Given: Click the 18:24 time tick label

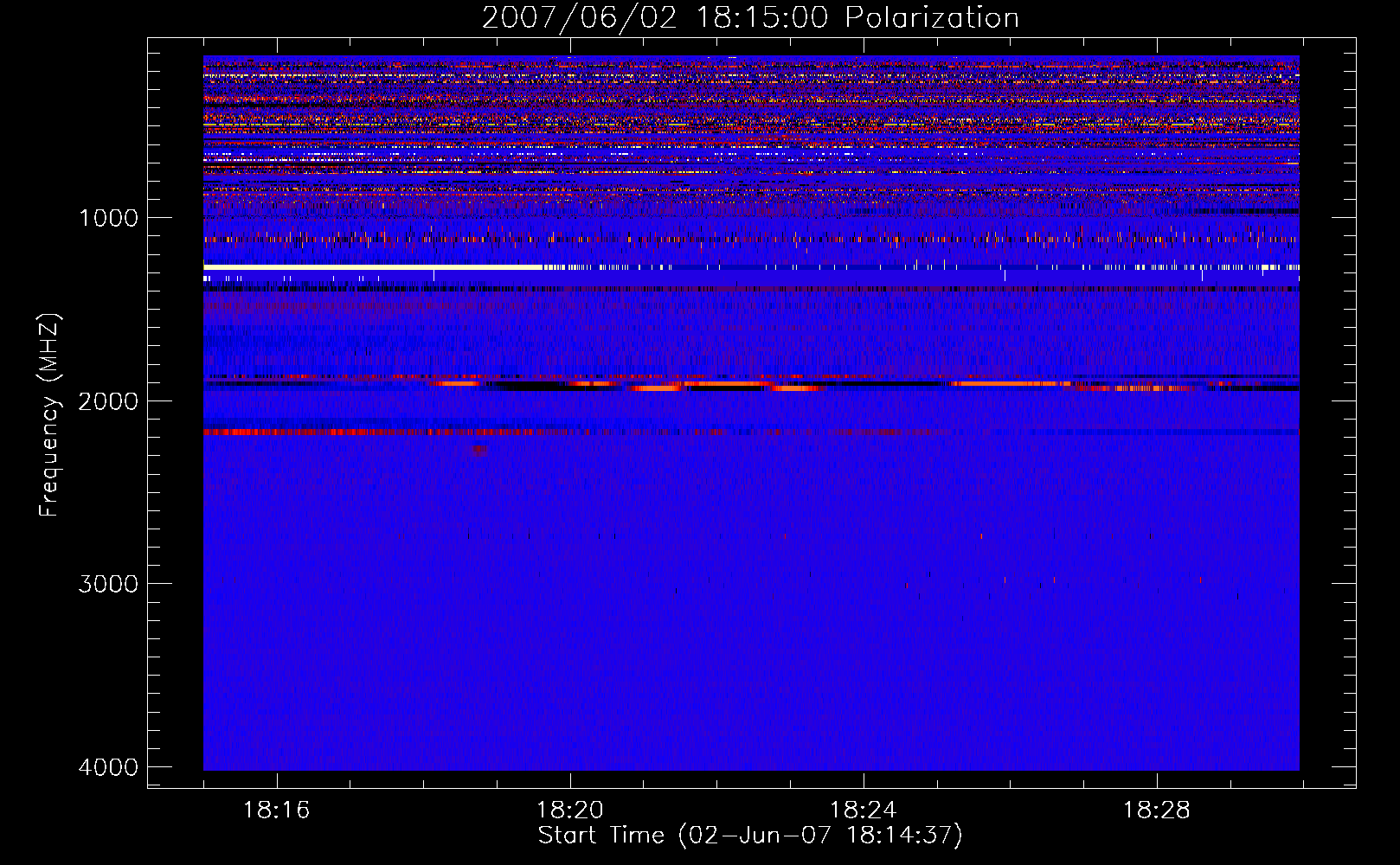Looking at the screenshot, I should [863, 811].
